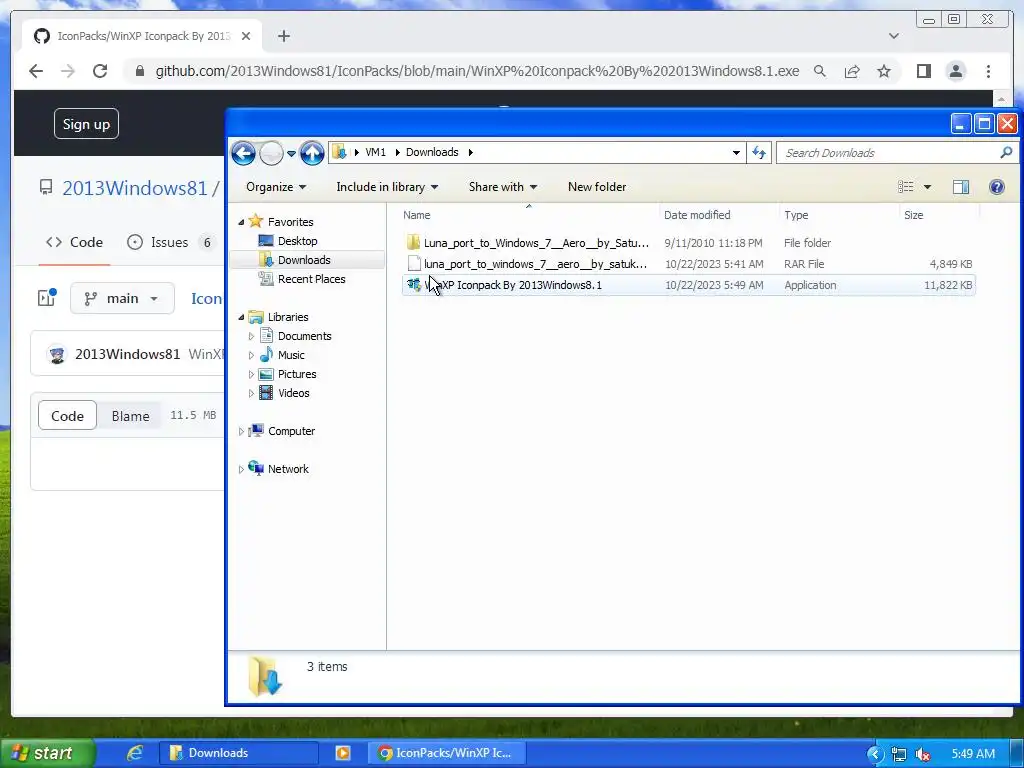1024x768 pixels.
Task: Switch to the Code tab on GitHub
Action: coord(74,242)
